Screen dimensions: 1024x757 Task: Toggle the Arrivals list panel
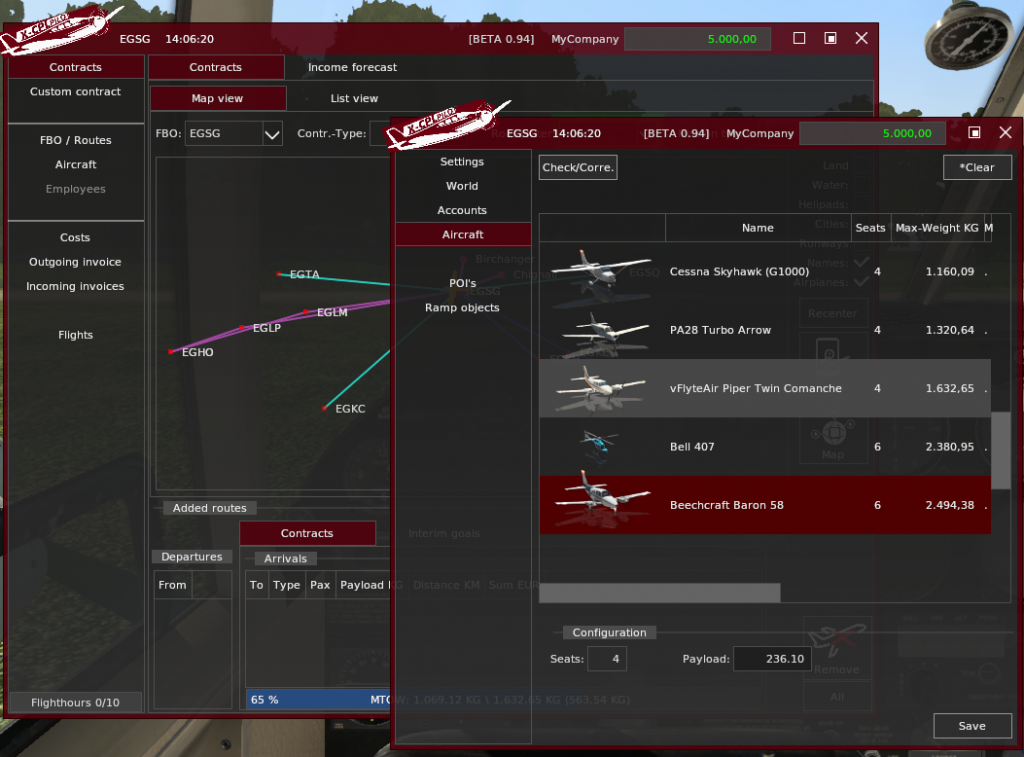click(285, 558)
